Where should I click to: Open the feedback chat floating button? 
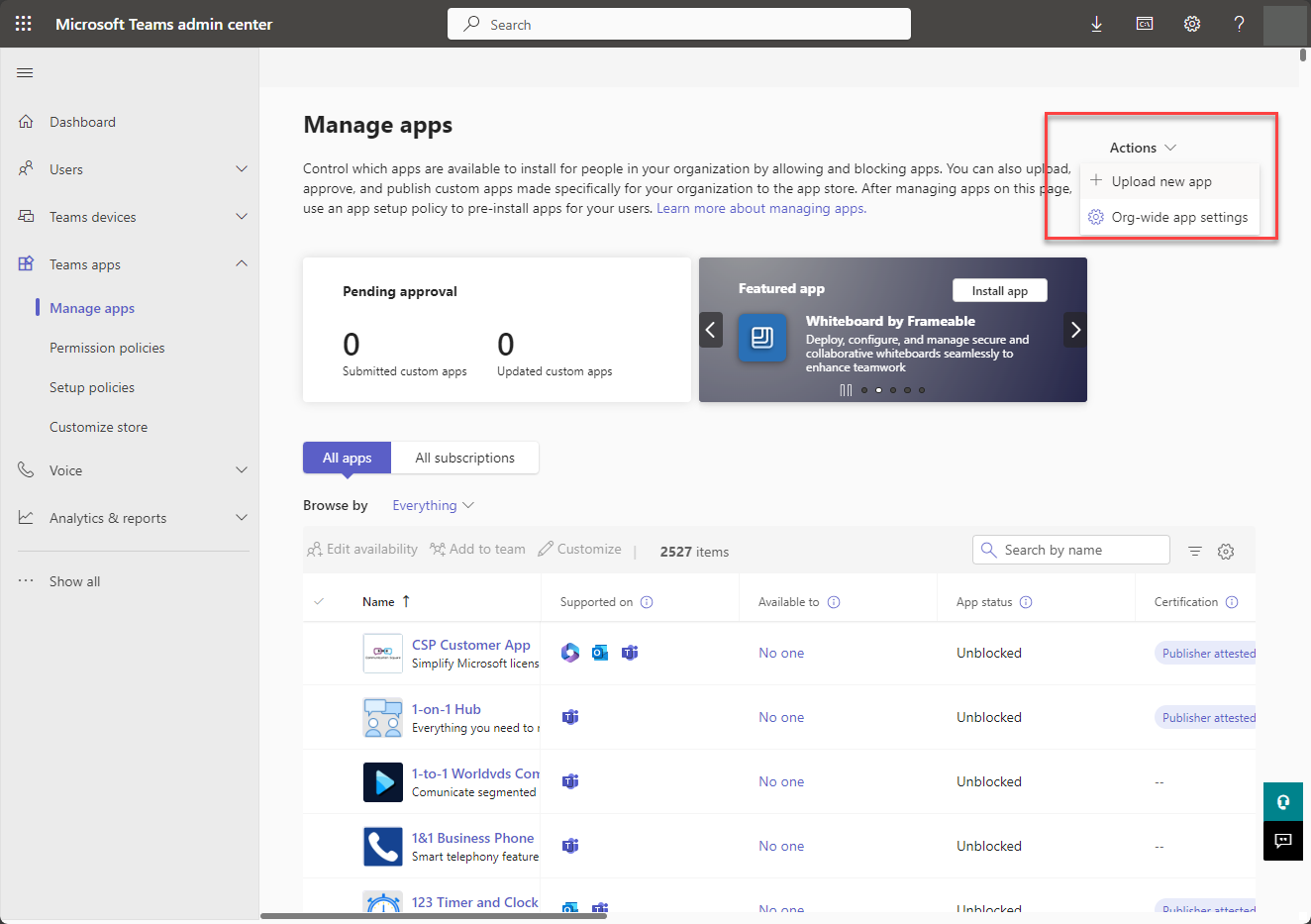pos(1283,841)
